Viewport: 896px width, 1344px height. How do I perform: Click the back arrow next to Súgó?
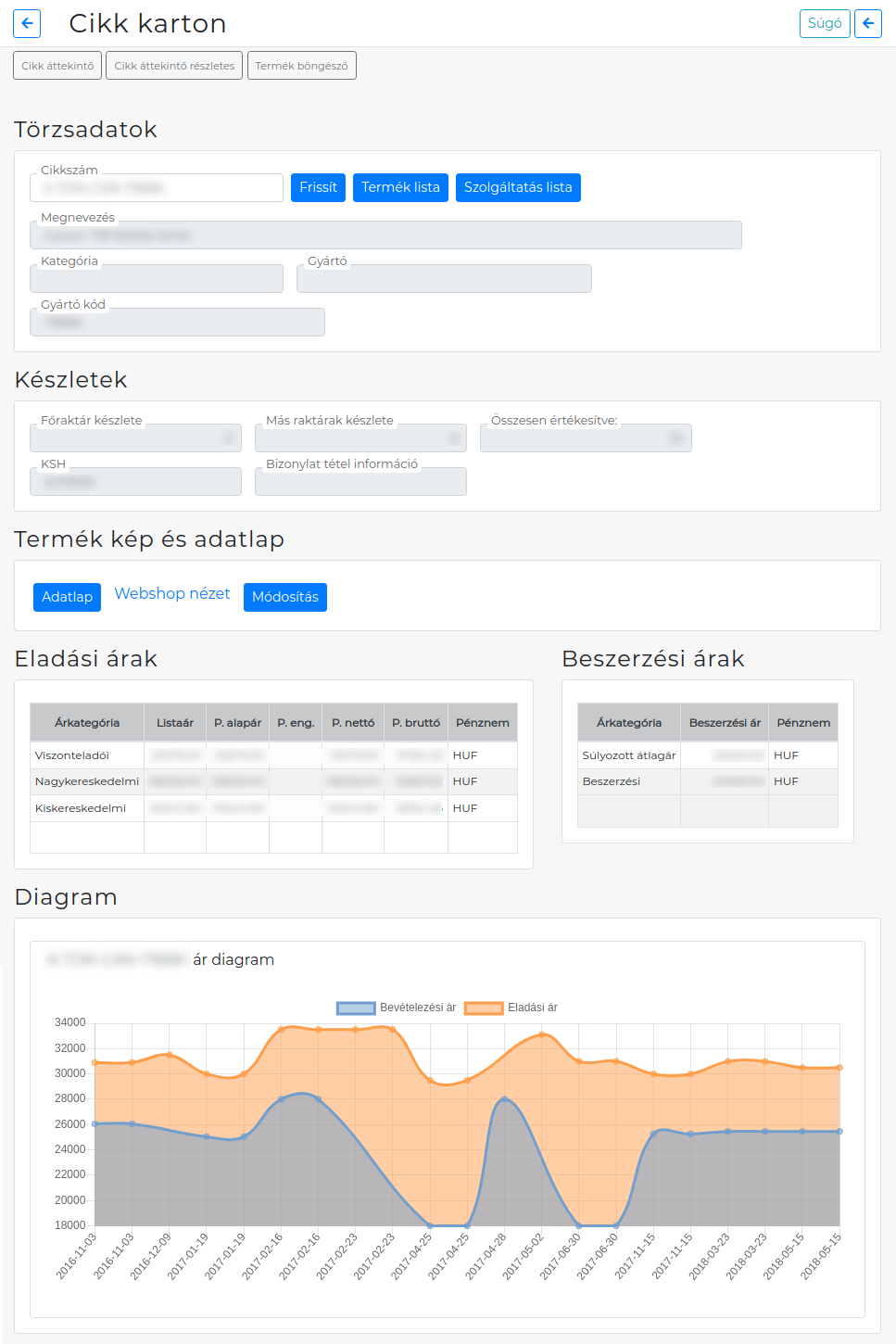(868, 23)
